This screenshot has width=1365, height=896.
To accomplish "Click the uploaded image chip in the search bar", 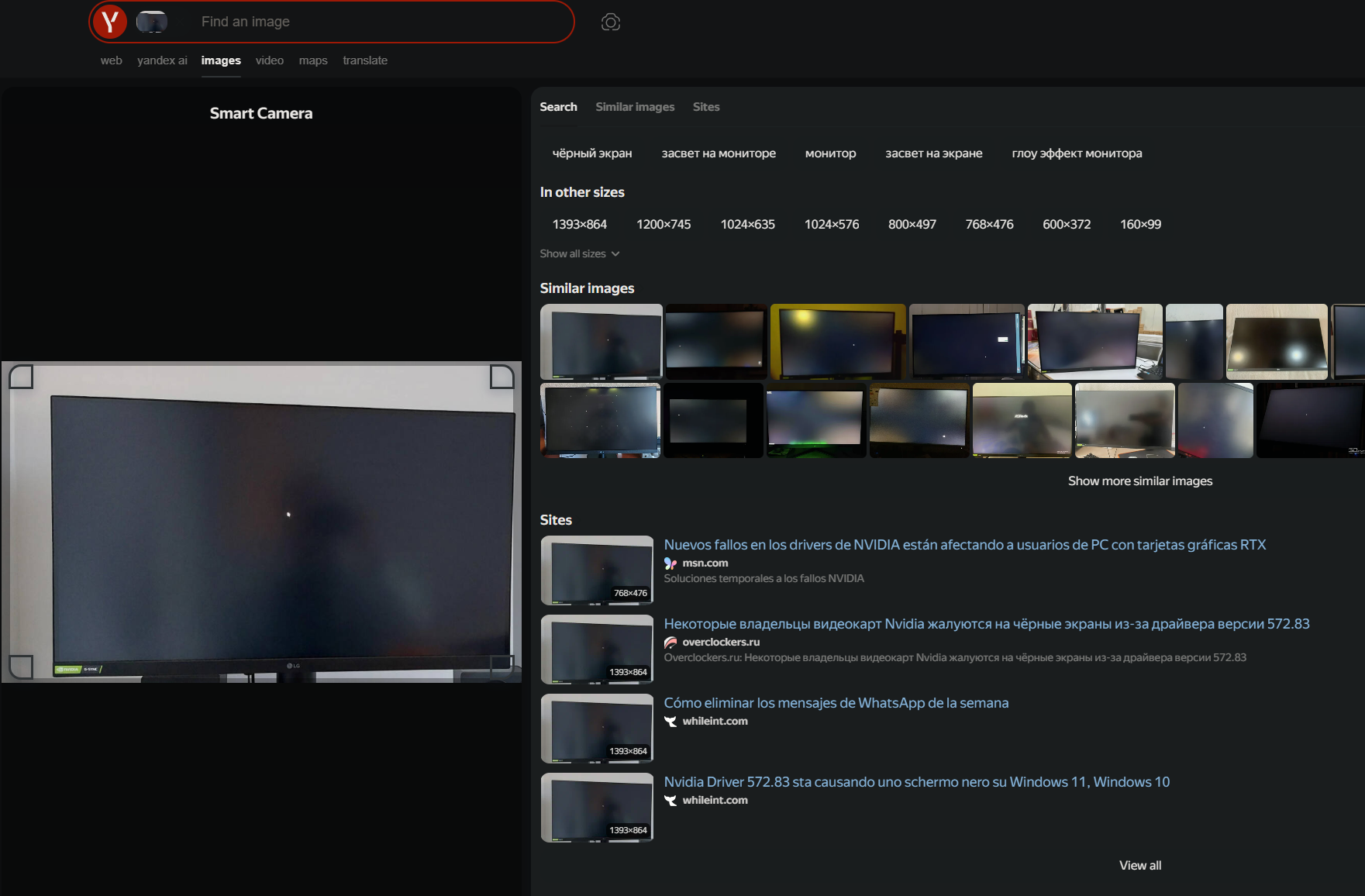I will coord(152,22).
